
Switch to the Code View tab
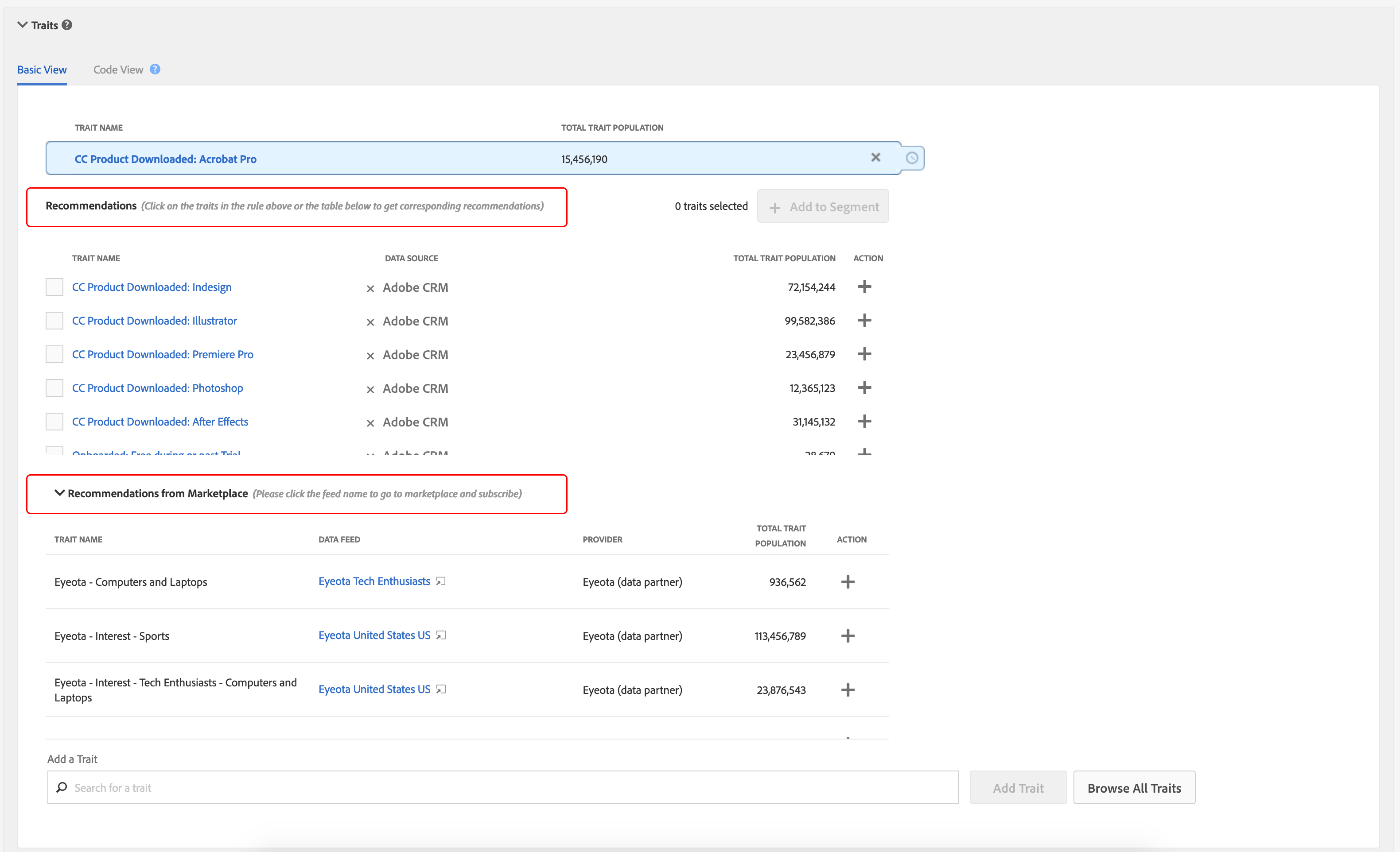tap(118, 70)
